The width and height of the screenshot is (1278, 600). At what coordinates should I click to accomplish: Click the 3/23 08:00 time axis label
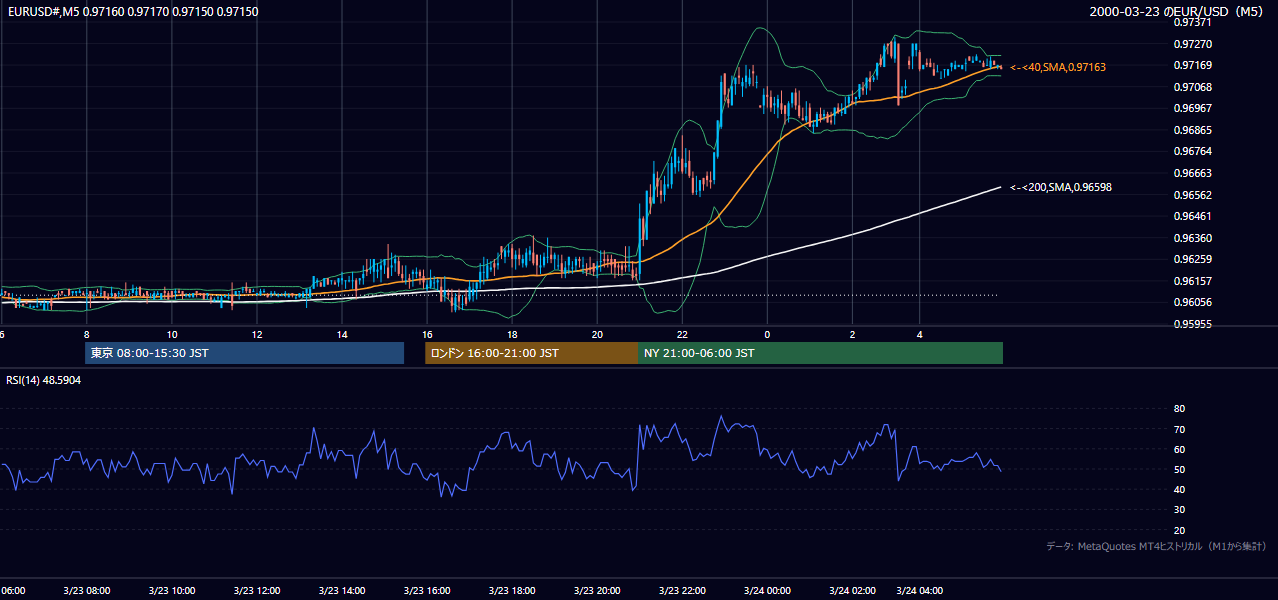[86, 590]
